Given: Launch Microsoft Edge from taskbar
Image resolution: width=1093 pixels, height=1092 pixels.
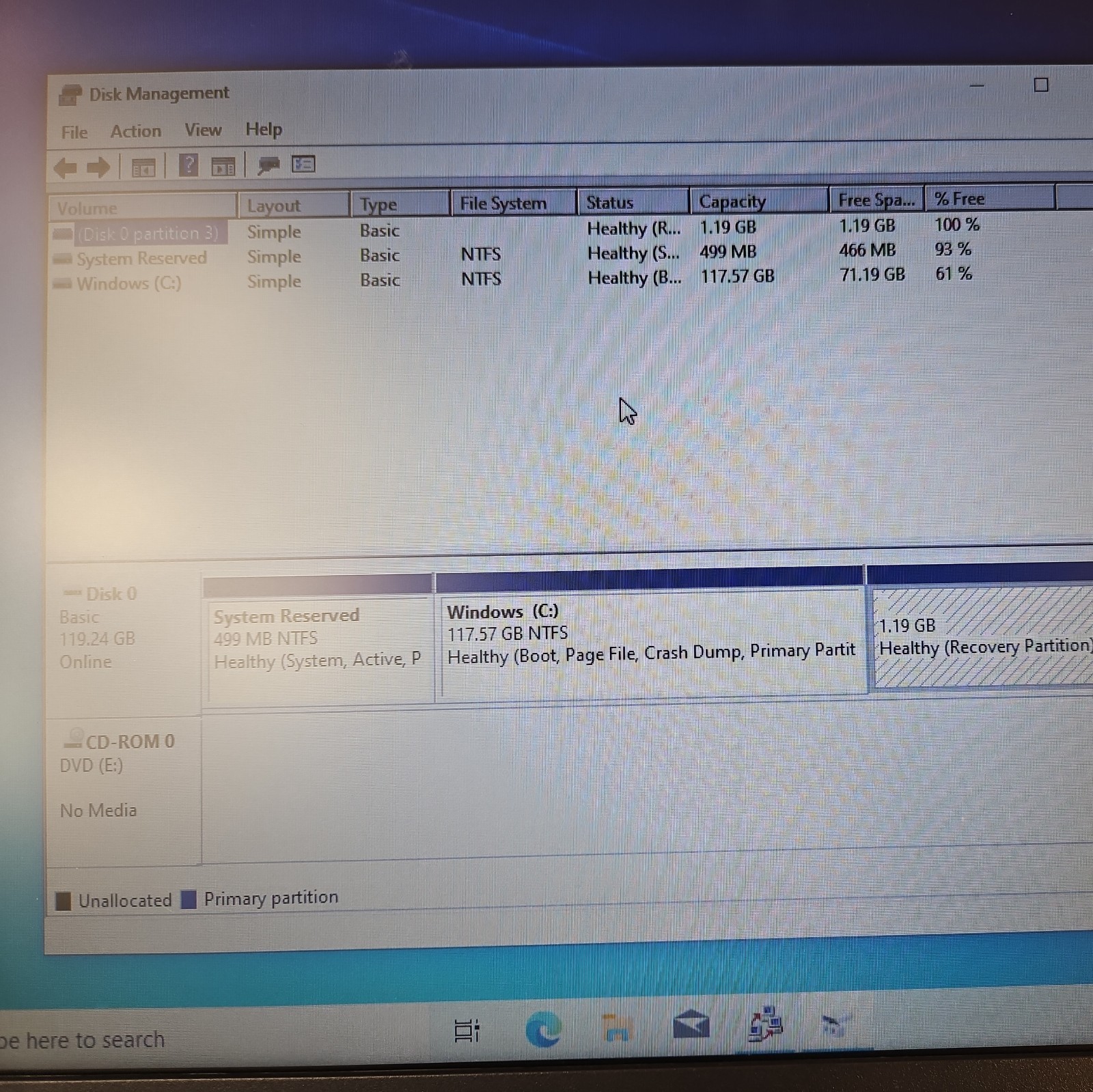Looking at the screenshot, I should [544, 1028].
